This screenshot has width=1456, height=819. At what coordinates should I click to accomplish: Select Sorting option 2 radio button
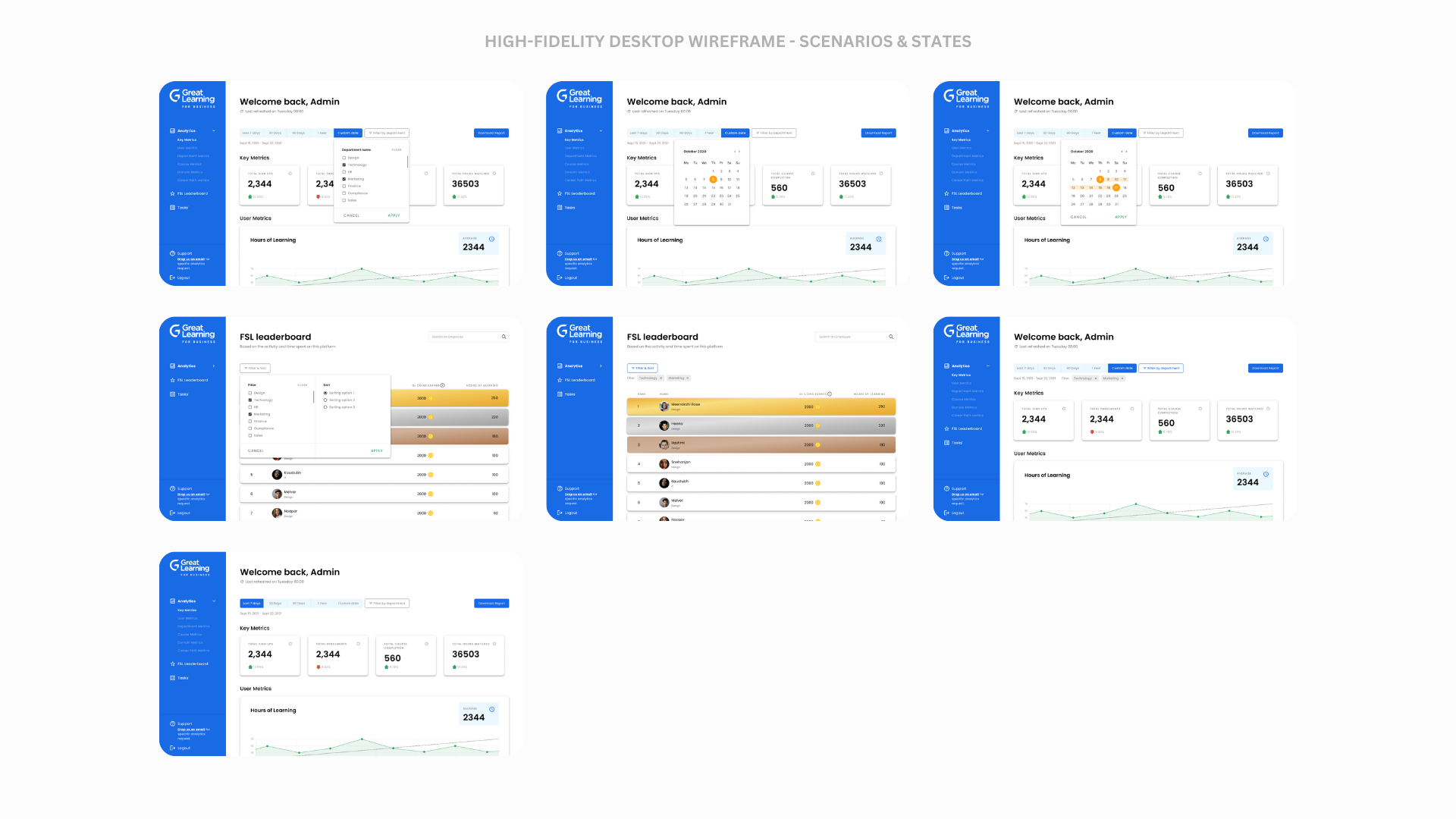[325, 400]
